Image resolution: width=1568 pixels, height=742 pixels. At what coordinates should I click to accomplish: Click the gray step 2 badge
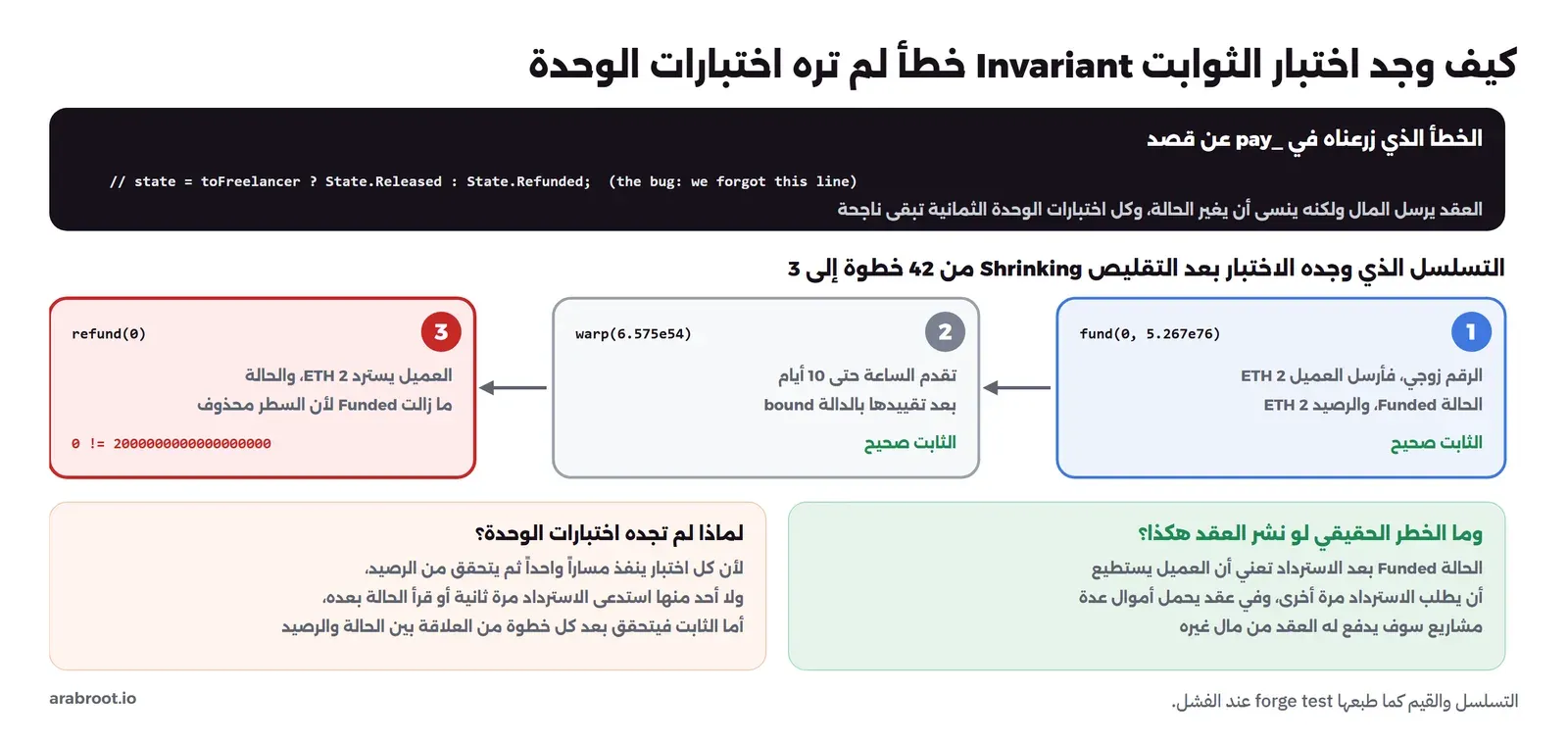945,332
